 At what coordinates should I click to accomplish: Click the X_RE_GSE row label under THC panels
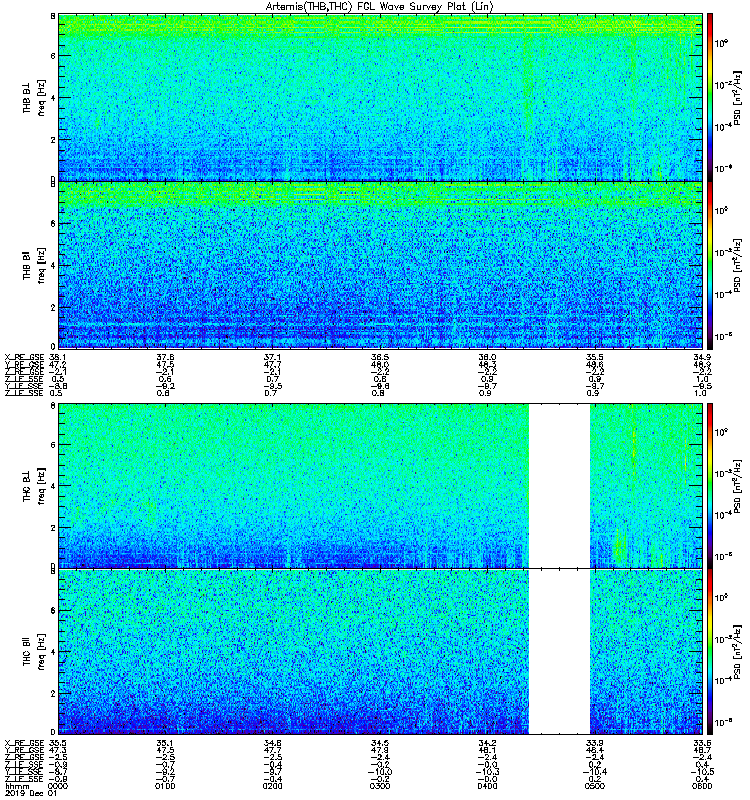[24, 743]
